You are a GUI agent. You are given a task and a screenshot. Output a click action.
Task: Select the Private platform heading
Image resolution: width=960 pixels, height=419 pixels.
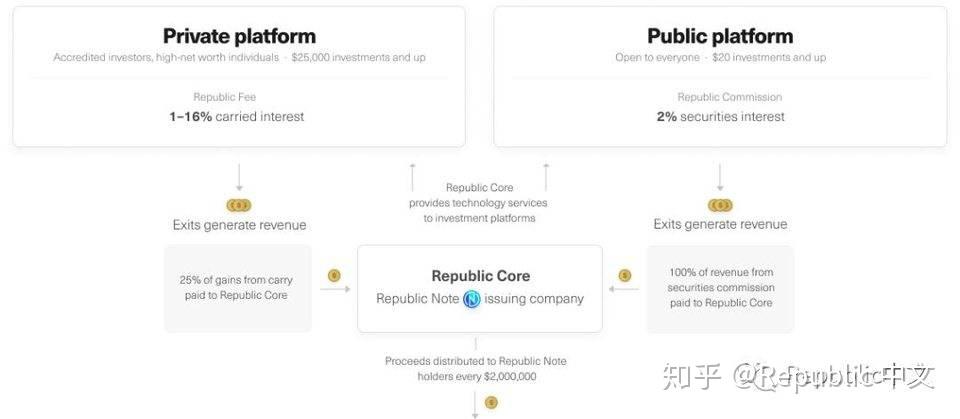coord(239,37)
